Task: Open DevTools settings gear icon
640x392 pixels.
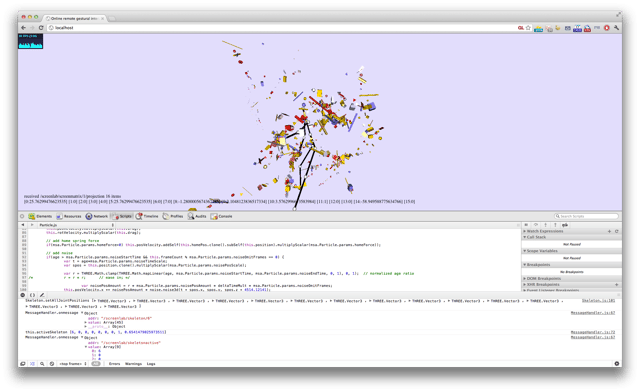Action: tap(616, 364)
